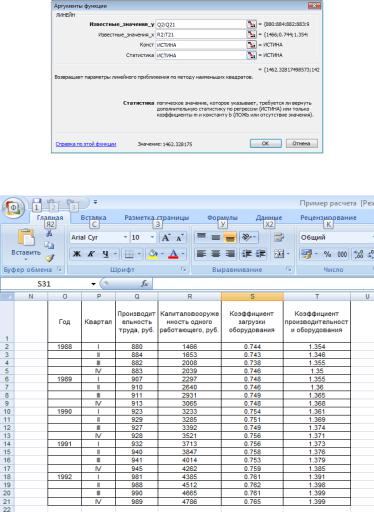Click the empty formula bar field
Image resolution: width=374 pixels, height=512 pixels.
(x=263, y=284)
